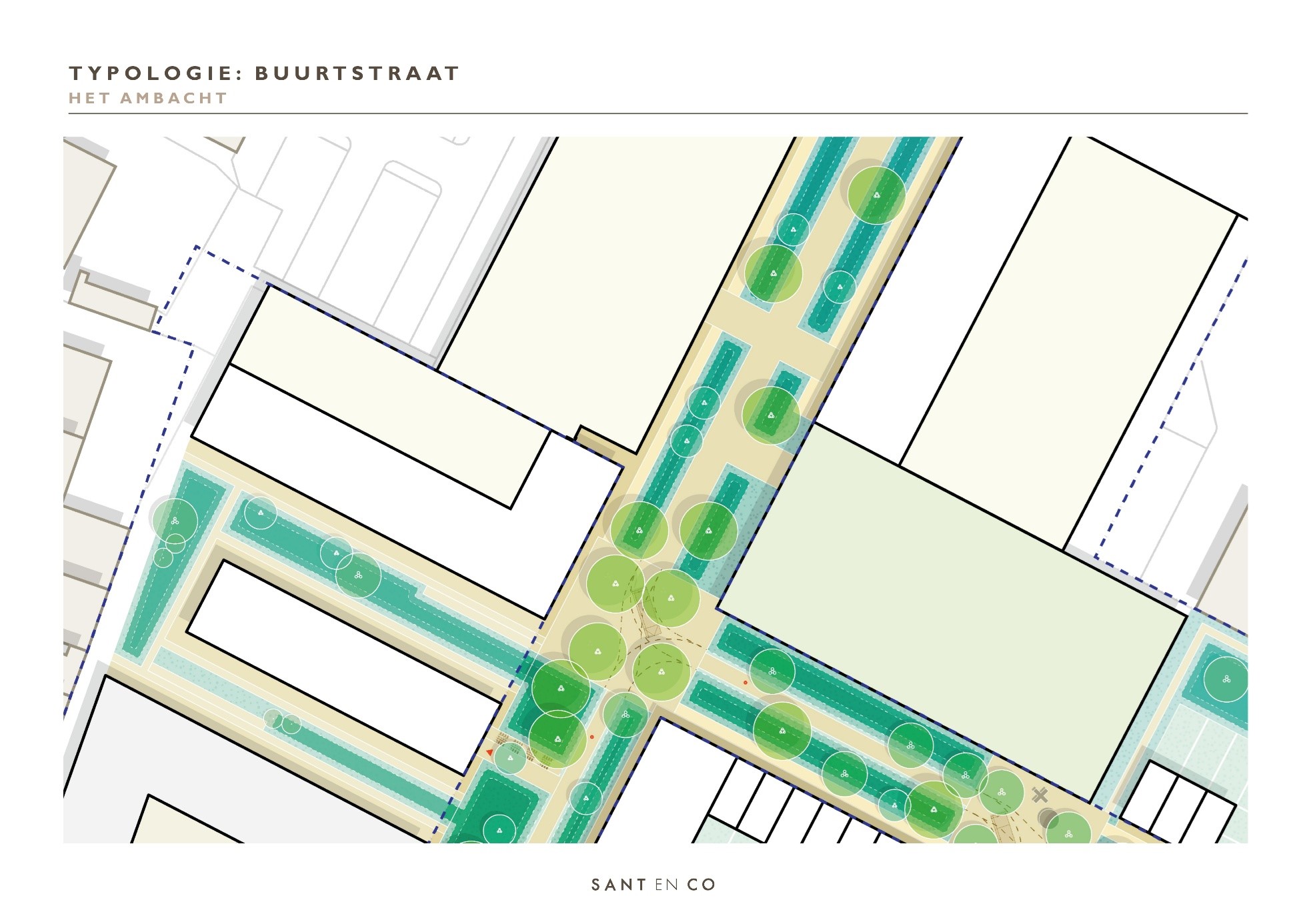Screen dimensions: 1307x924
Task: Click the leftmost tree by dashed boundary
Action: [x=175, y=521]
